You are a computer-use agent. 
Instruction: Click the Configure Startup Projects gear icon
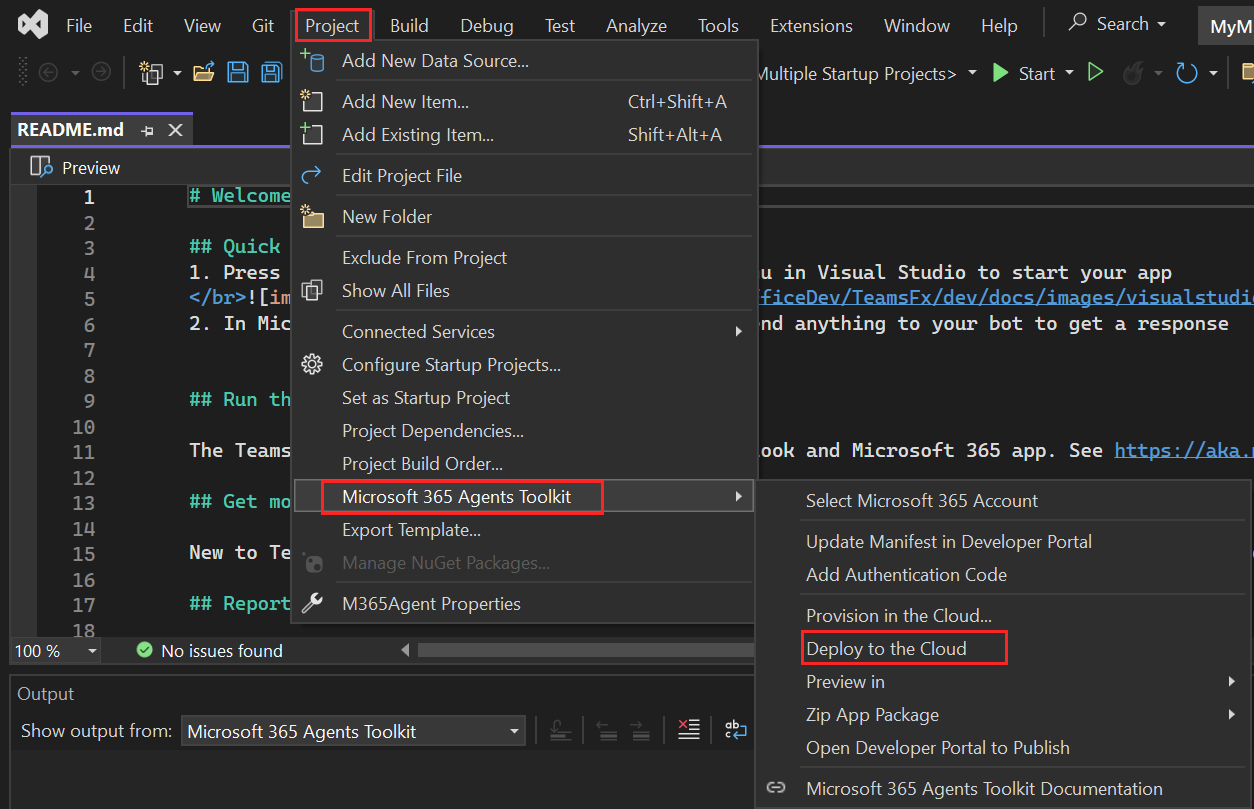click(x=312, y=364)
